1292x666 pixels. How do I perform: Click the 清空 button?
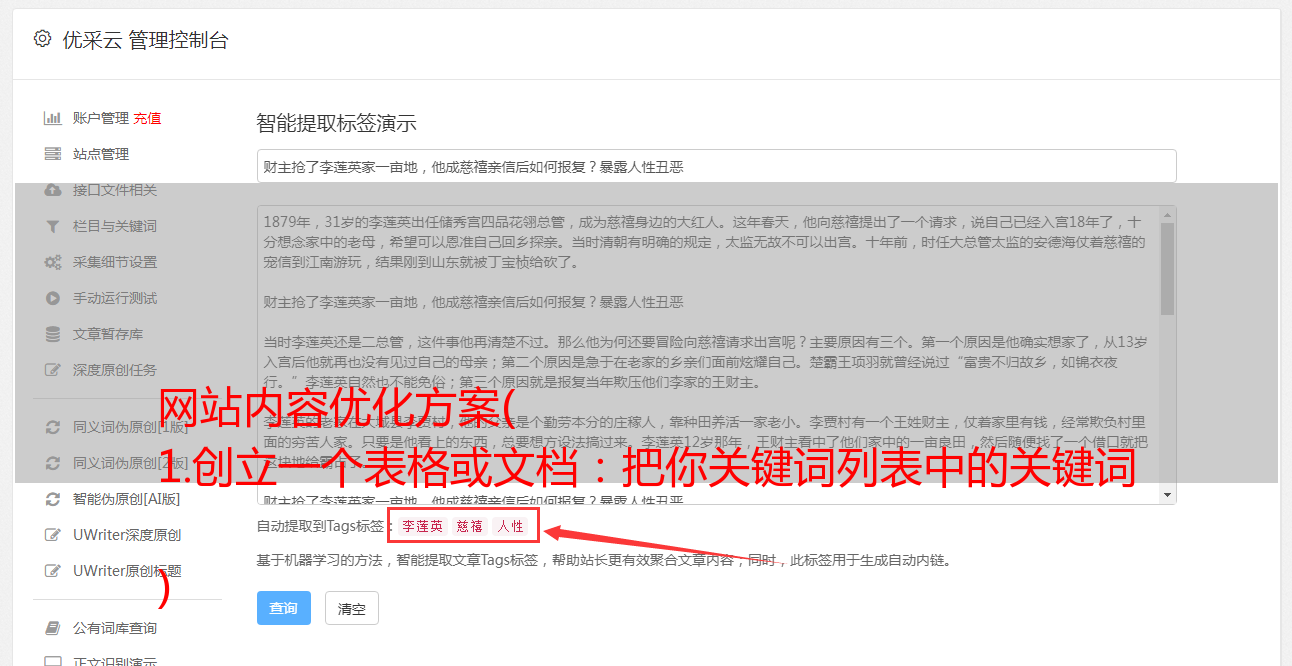click(x=352, y=608)
